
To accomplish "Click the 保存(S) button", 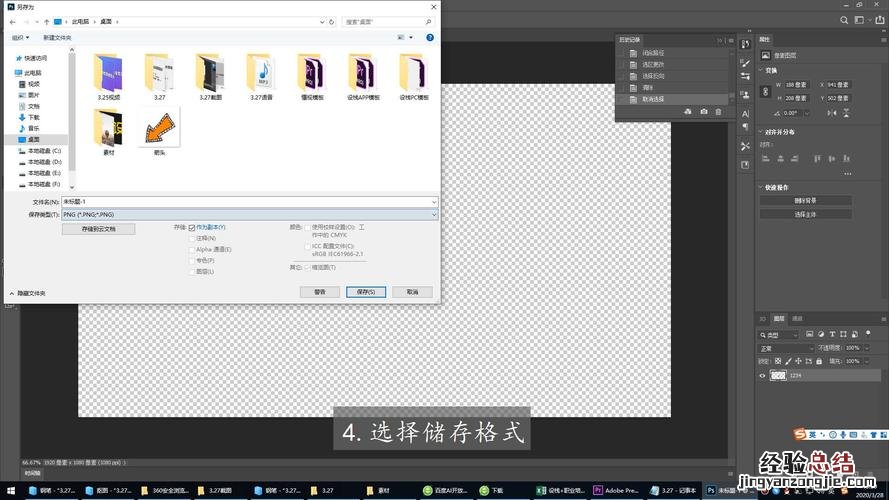I will [365, 292].
